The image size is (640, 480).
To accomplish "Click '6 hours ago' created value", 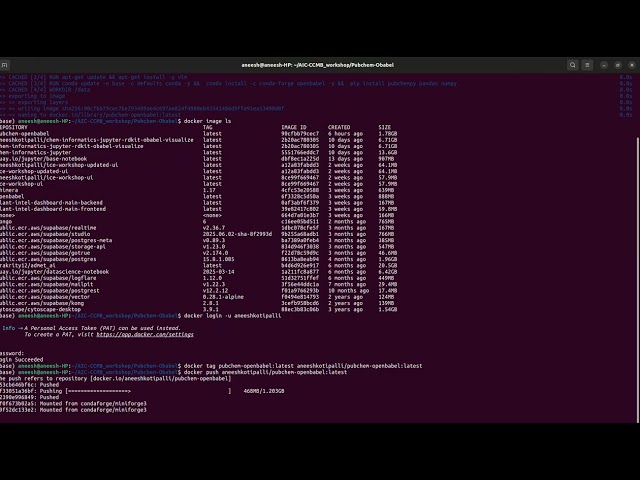I will [345, 133].
